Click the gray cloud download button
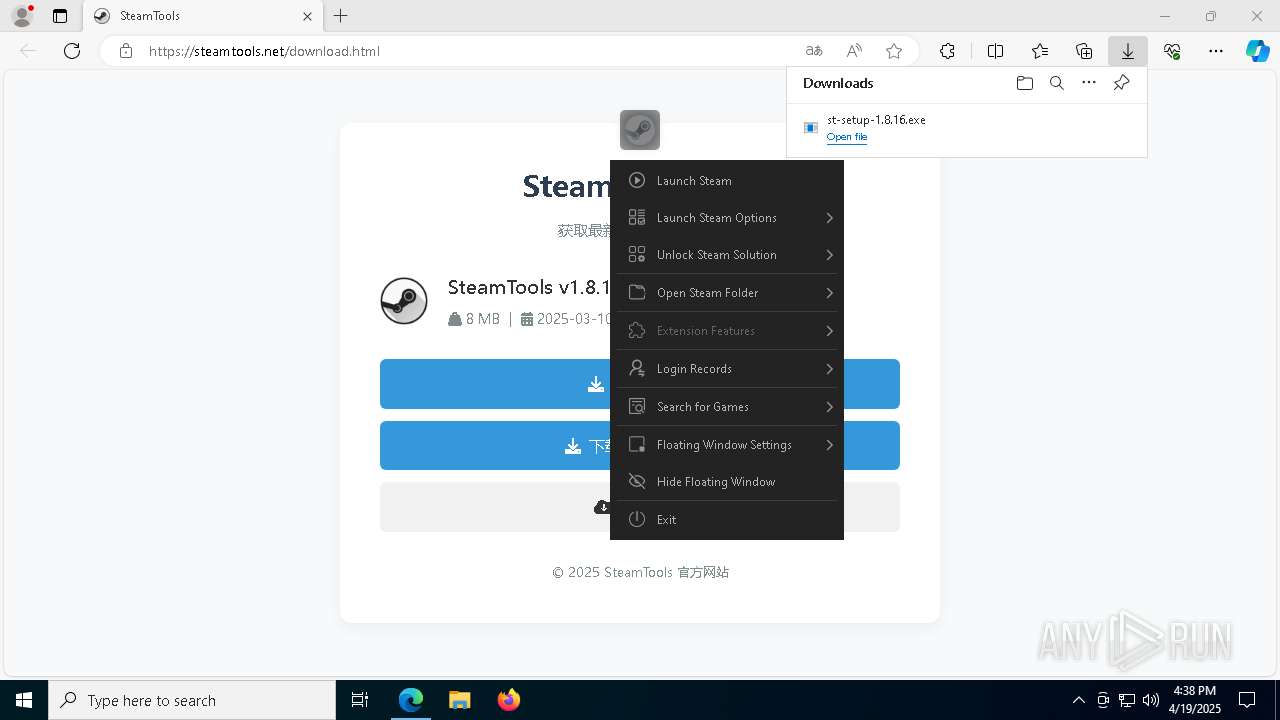 (x=640, y=507)
